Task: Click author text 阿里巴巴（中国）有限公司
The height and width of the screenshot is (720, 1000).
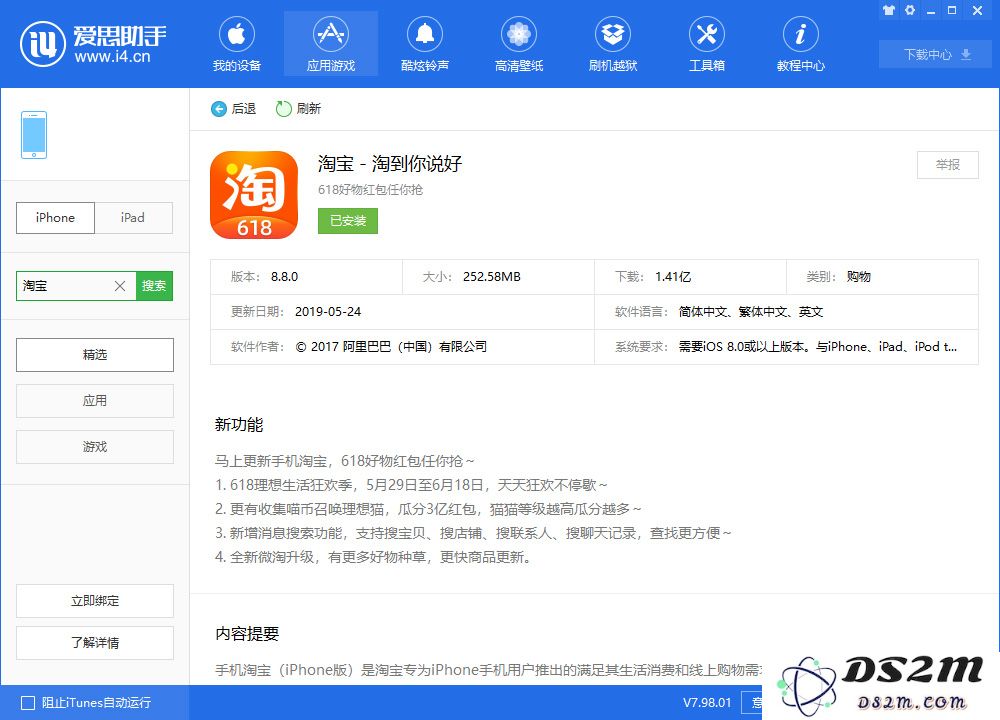Action: point(415,347)
